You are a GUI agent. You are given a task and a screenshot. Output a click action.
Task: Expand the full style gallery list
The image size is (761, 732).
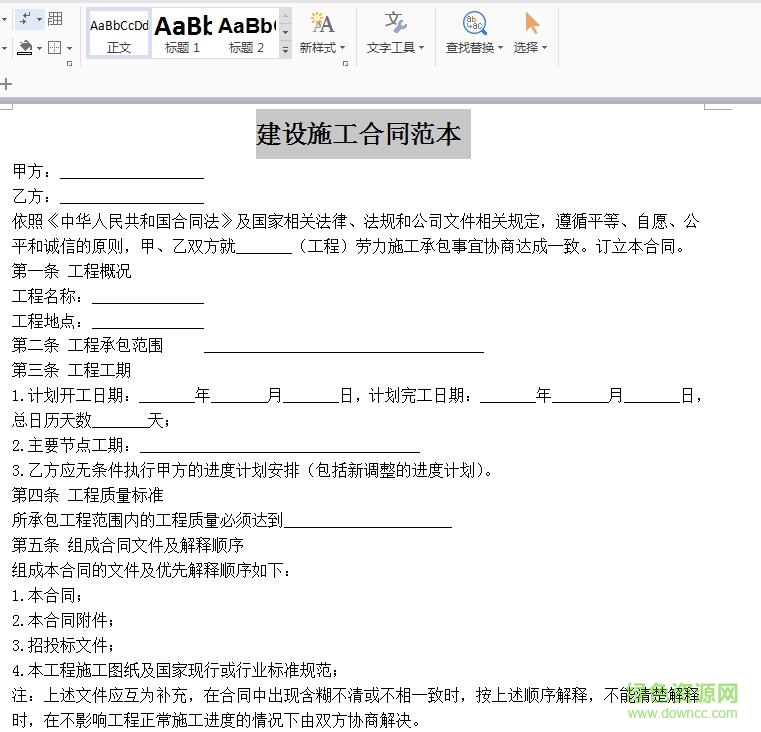285,49
